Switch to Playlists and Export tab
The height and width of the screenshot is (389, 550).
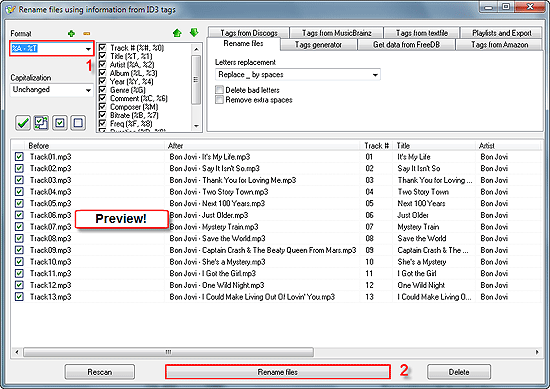coord(502,33)
